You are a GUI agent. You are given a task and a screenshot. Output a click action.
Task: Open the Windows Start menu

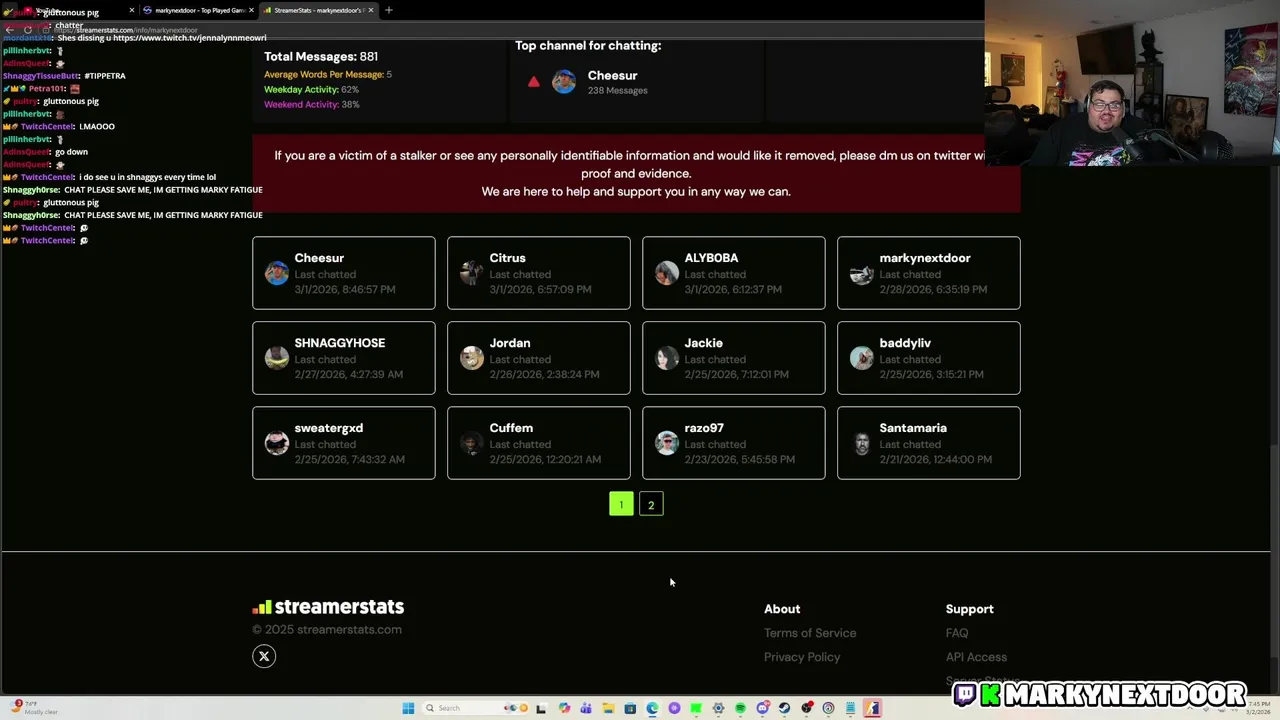(408, 708)
